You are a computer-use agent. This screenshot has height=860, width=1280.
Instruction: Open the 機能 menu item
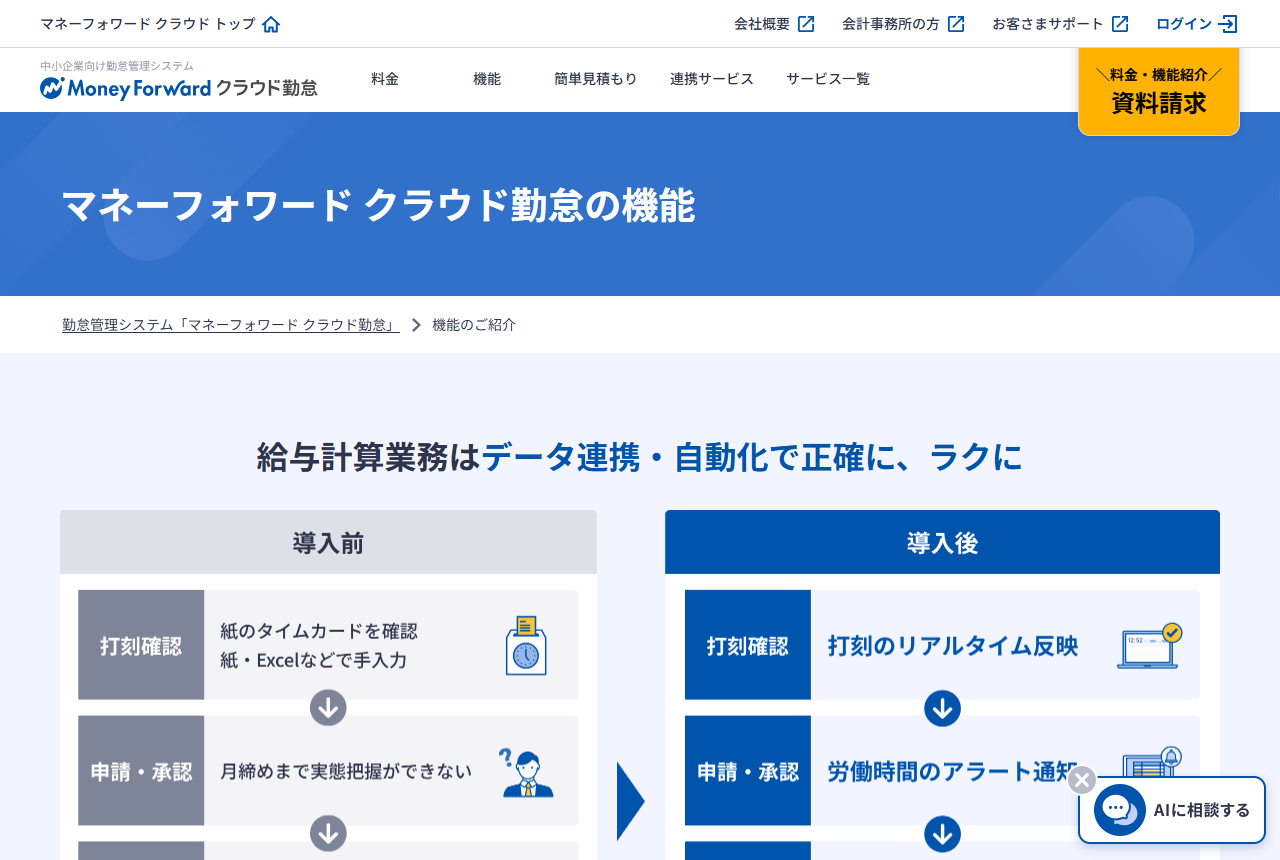pos(487,79)
